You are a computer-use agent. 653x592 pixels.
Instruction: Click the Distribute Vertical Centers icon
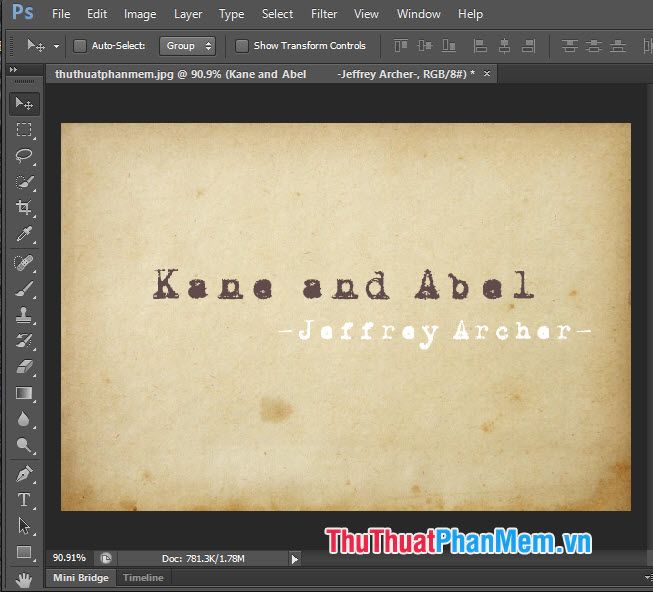(593, 45)
